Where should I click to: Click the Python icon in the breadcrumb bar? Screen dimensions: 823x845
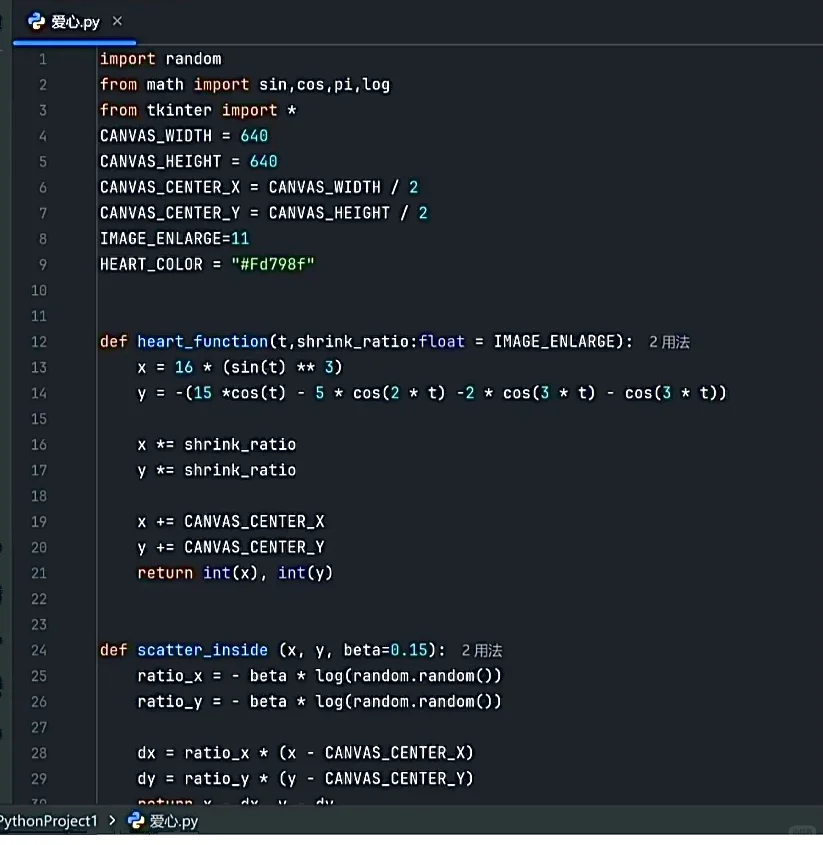tap(136, 820)
